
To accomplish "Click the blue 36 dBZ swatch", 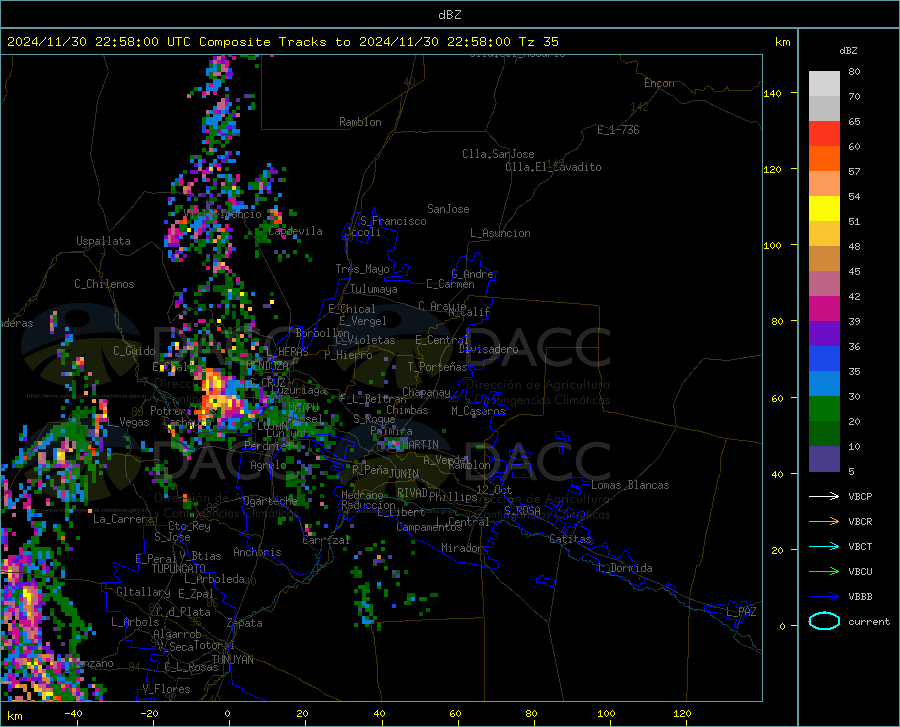I will [x=824, y=359].
